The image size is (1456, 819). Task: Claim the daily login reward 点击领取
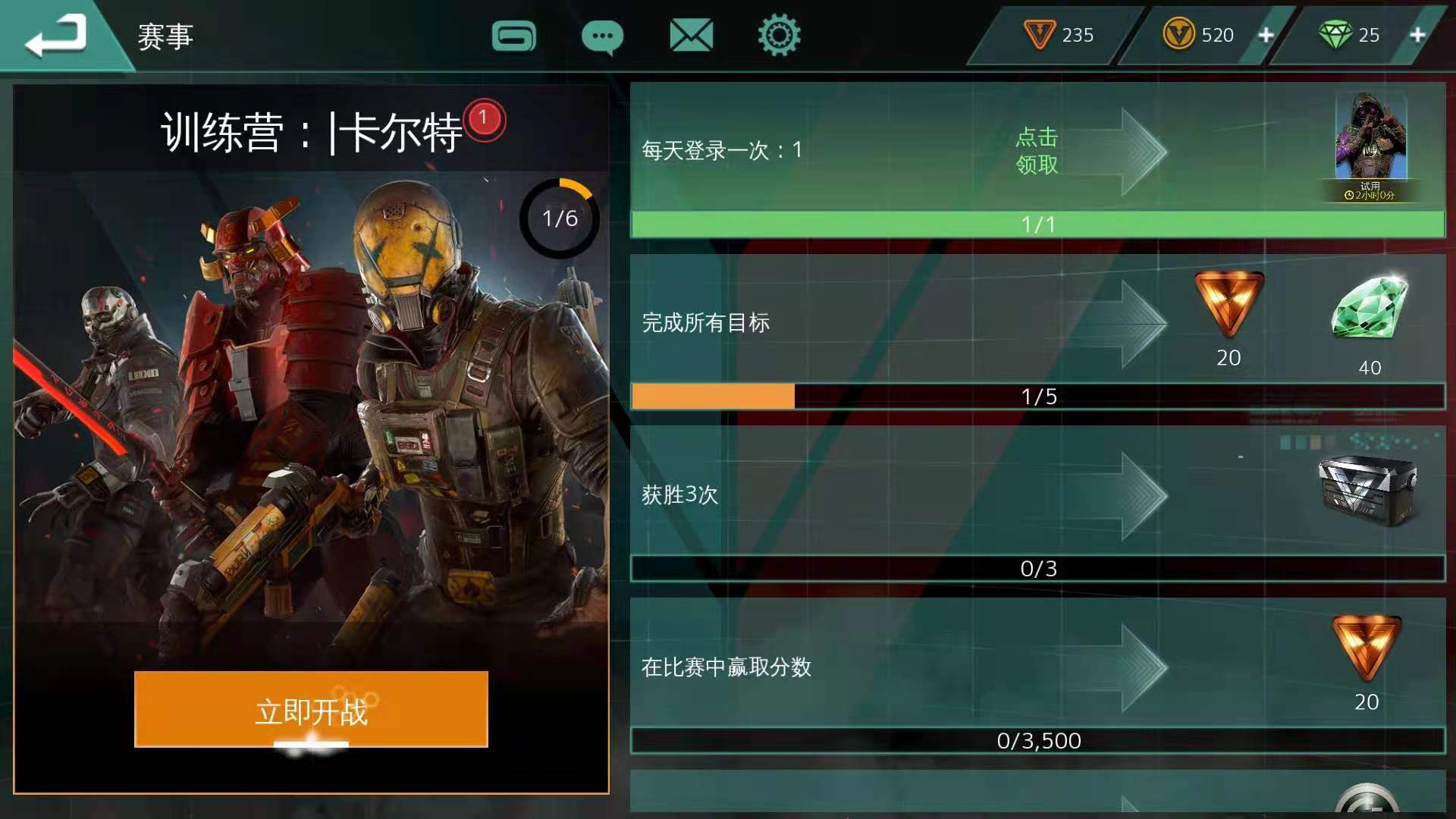click(1037, 150)
